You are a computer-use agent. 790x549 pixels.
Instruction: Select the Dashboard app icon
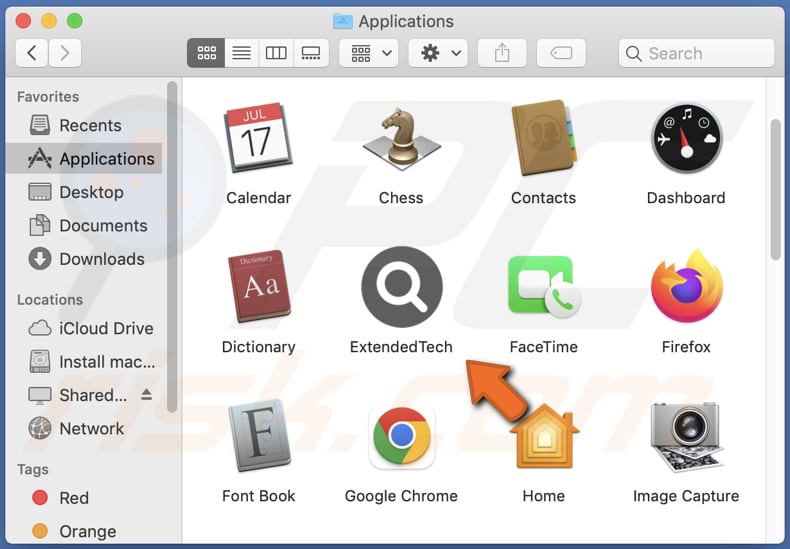pos(686,138)
